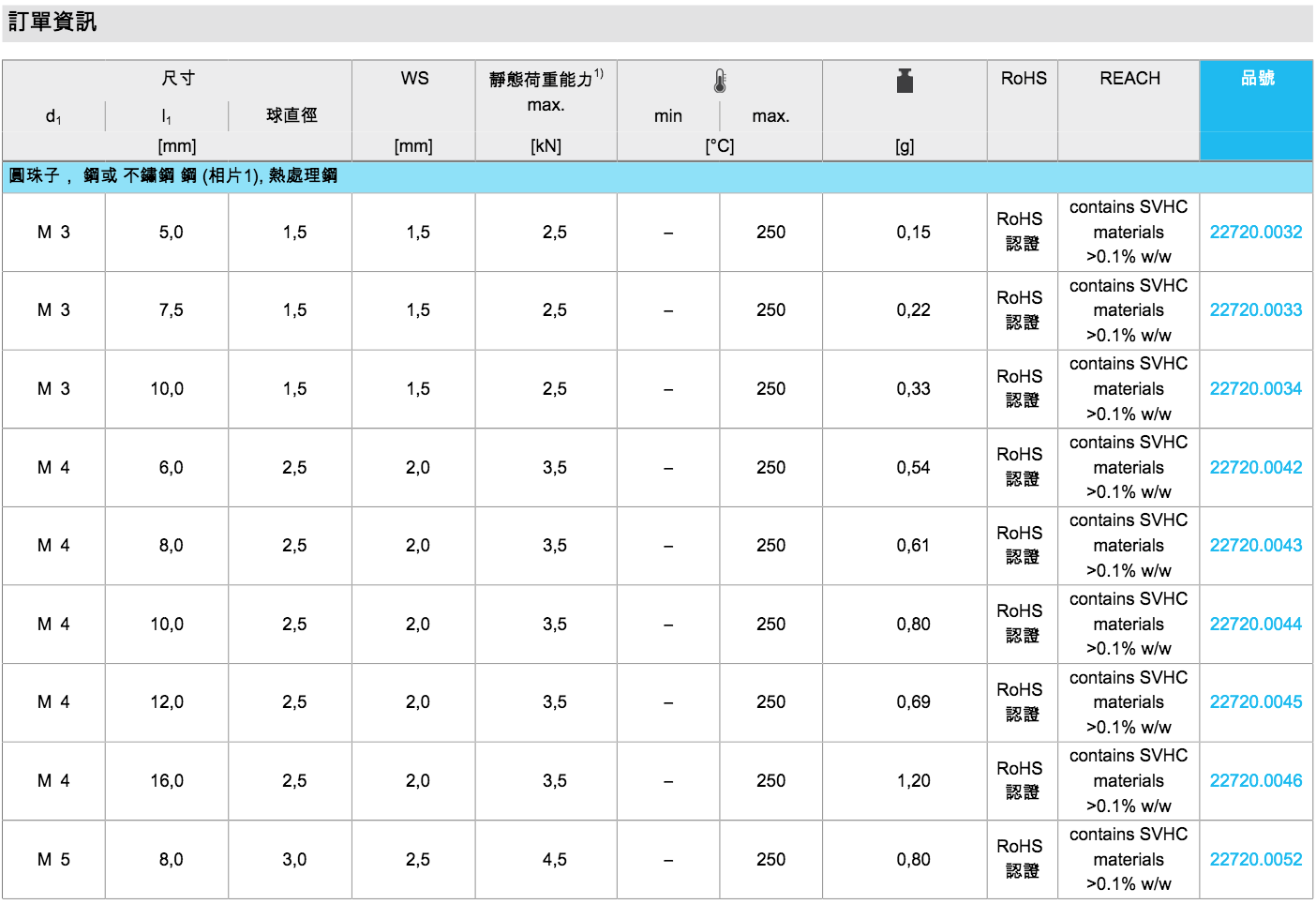
Task: Open part number 22720.0033
Action: point(1255,310)
